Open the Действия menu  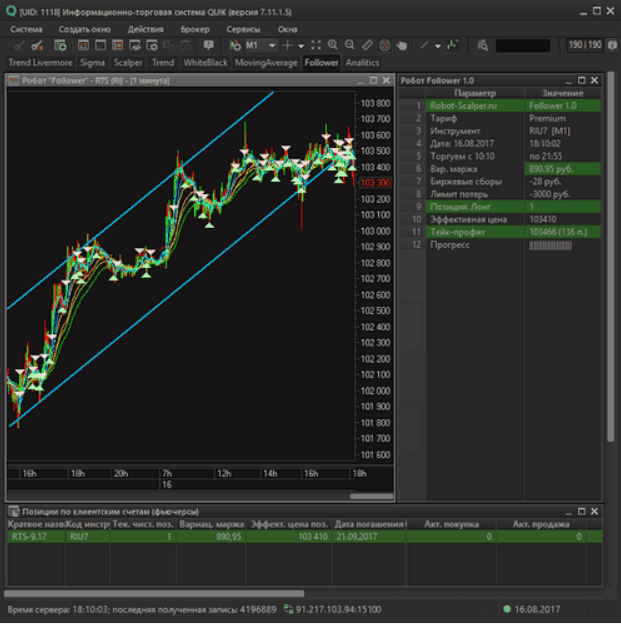tap(145, 29)
